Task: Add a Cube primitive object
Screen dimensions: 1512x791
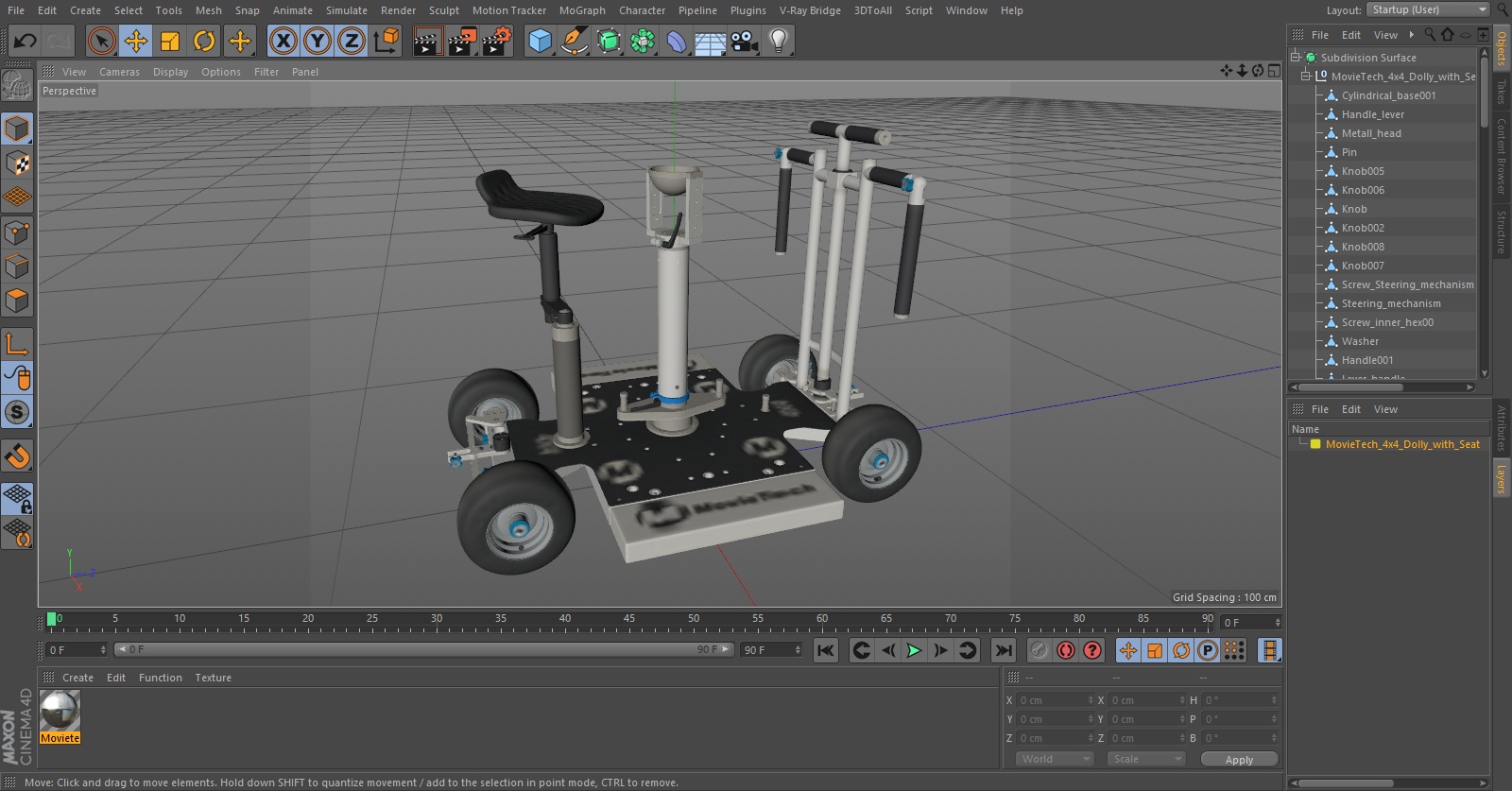Action: click(540, 41)
